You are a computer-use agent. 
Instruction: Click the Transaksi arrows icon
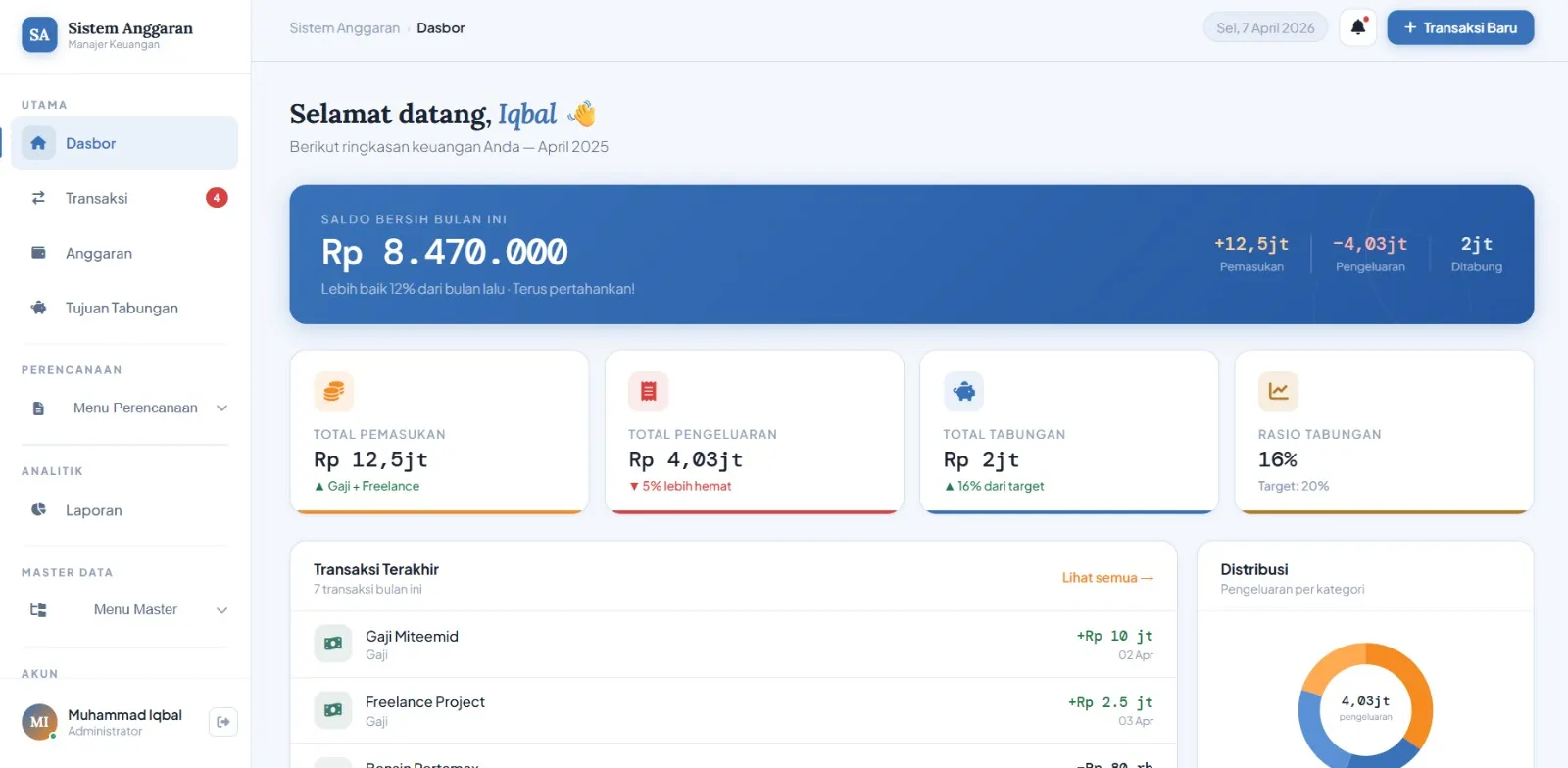tap(38, 198)
